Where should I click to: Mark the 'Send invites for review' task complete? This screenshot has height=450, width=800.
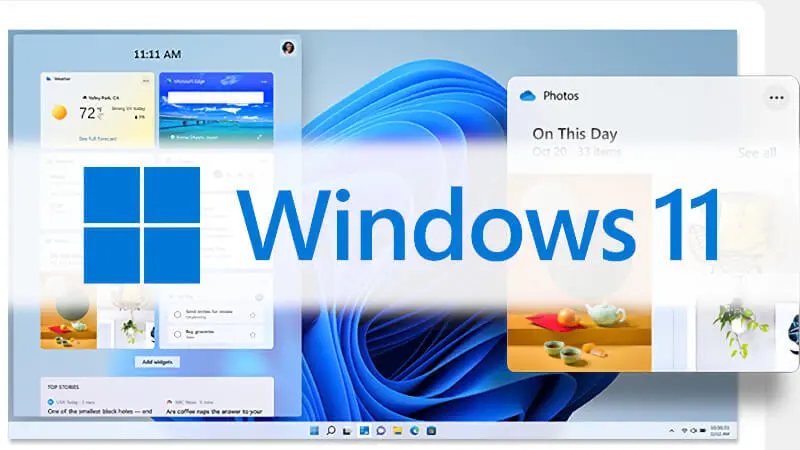178,314
